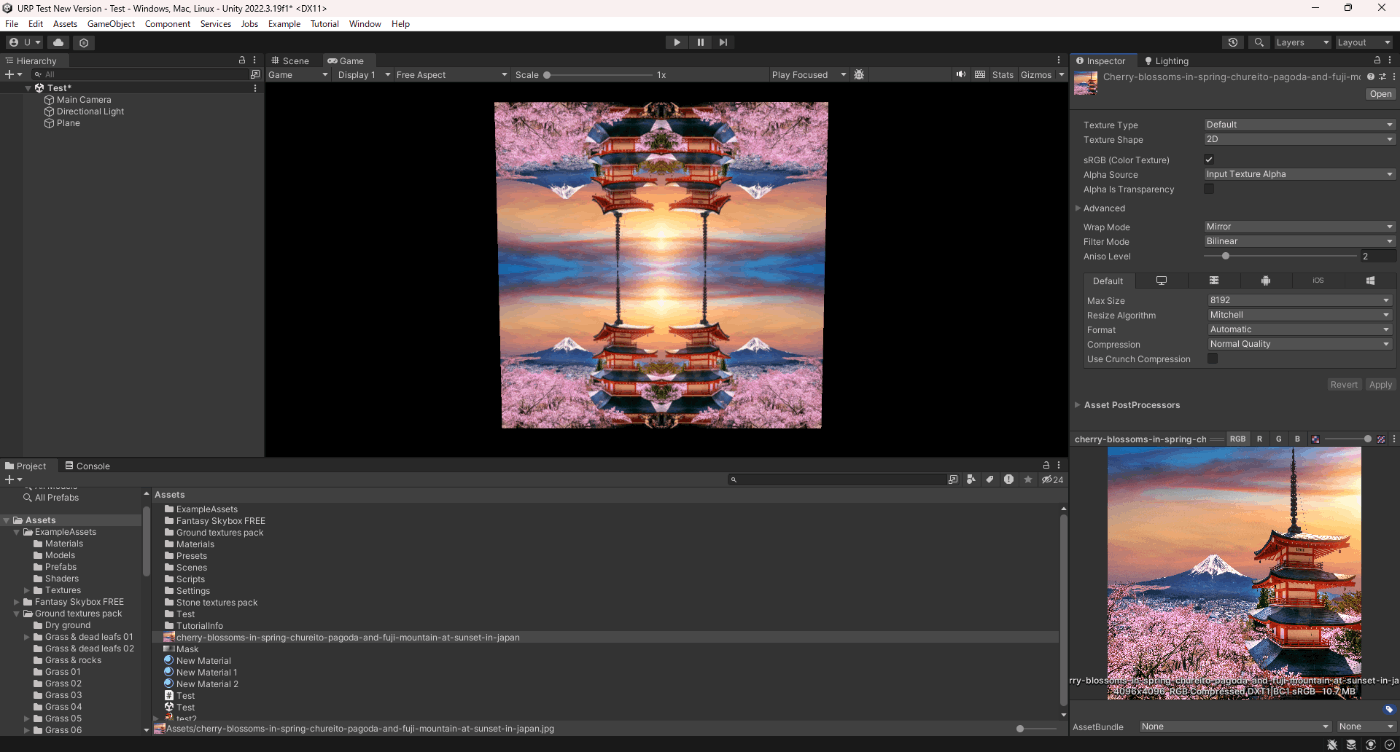Toggle the Favorites star icon in Project
This screenshot has width=1400, height=752.
click(1027, 480)
